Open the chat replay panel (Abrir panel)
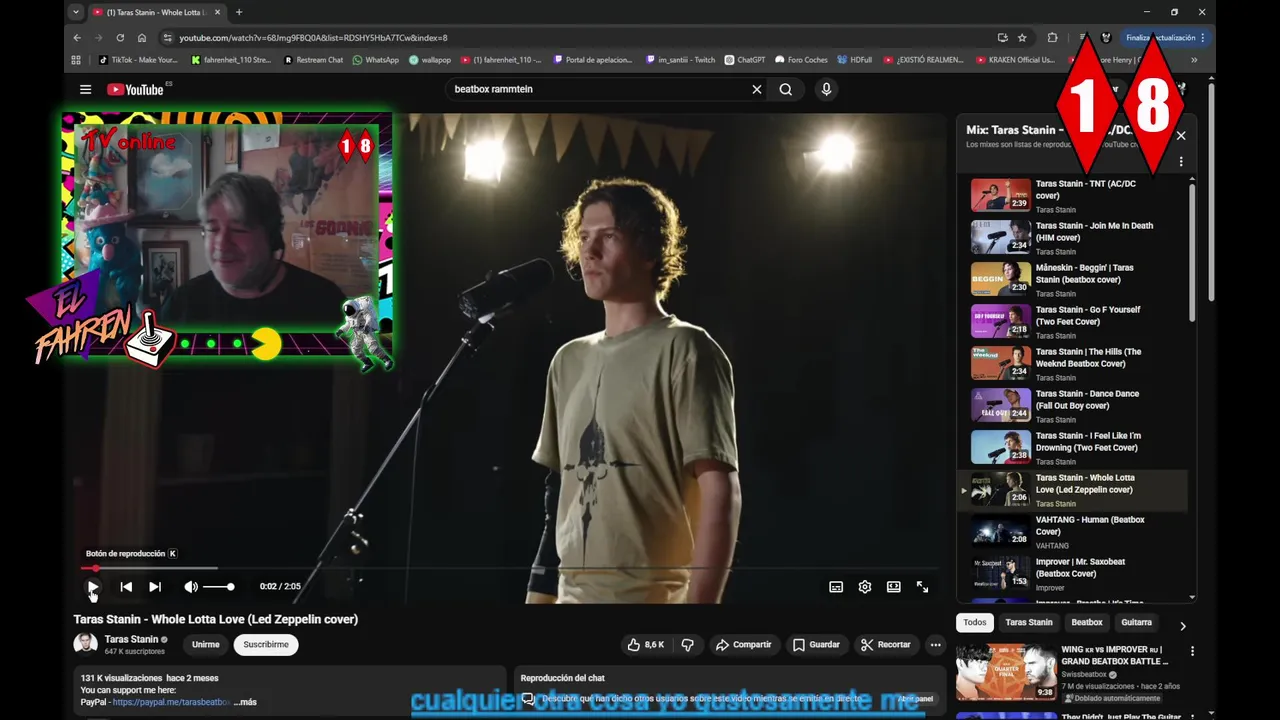The height and width of the screenshot is (720, 1280). coord(915,699)
